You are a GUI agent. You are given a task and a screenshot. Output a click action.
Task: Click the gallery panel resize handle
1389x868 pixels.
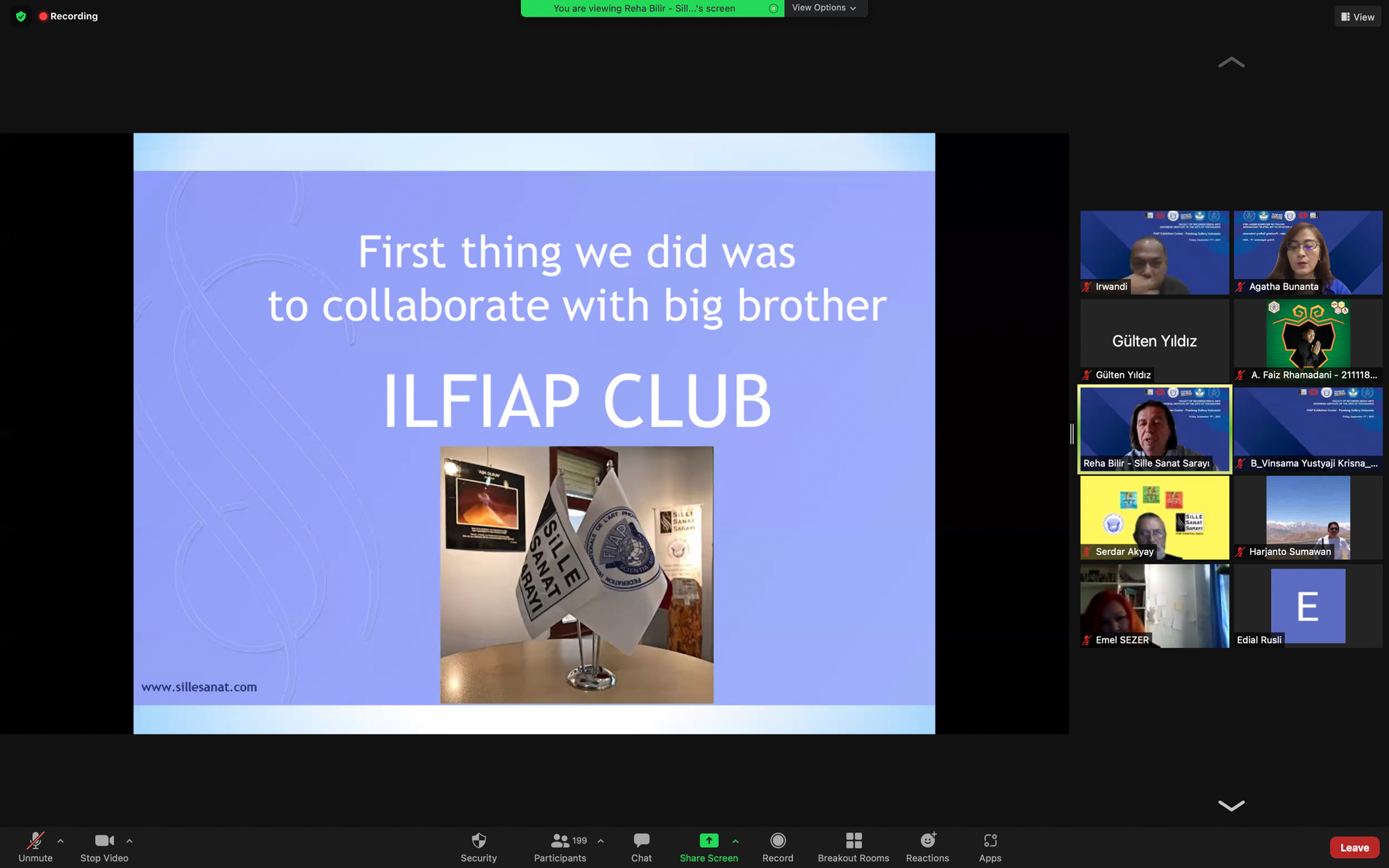pos(1072,434)
